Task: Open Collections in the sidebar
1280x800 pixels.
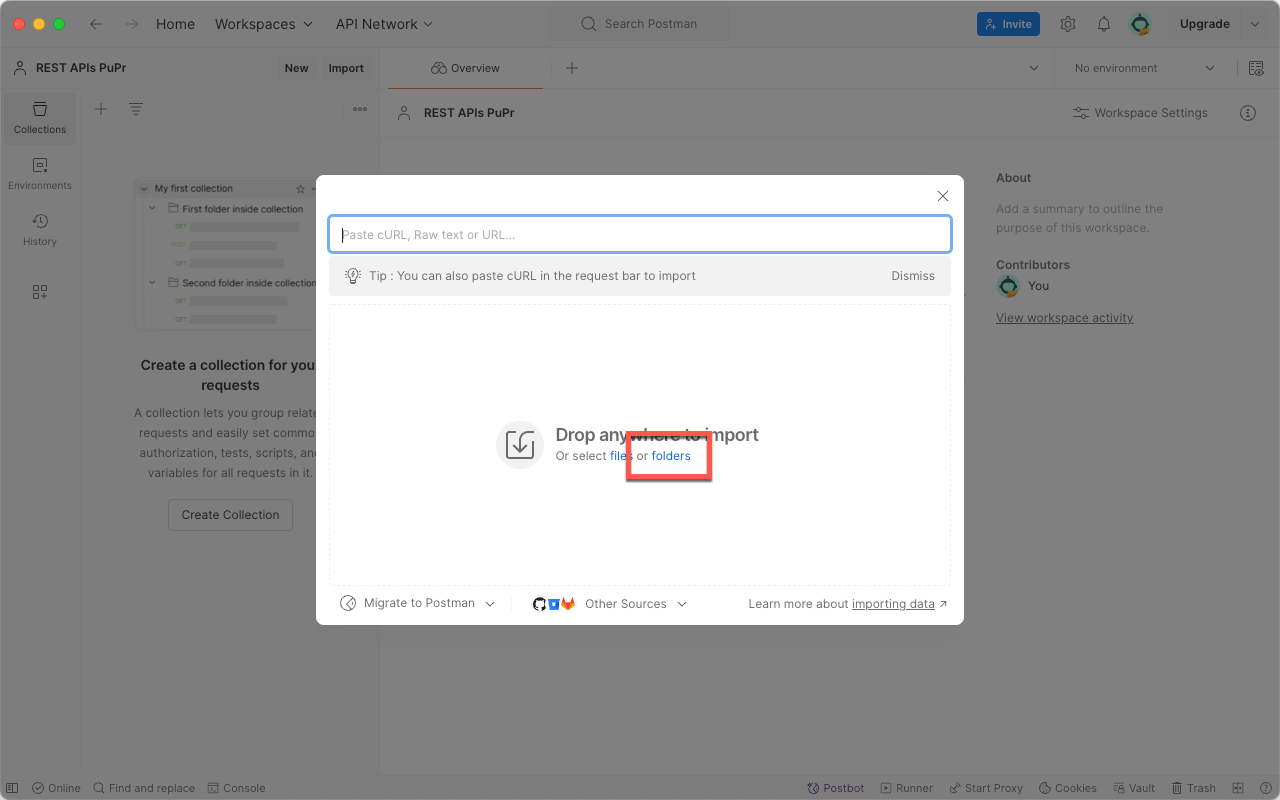Action: click(x=40, y=118)
